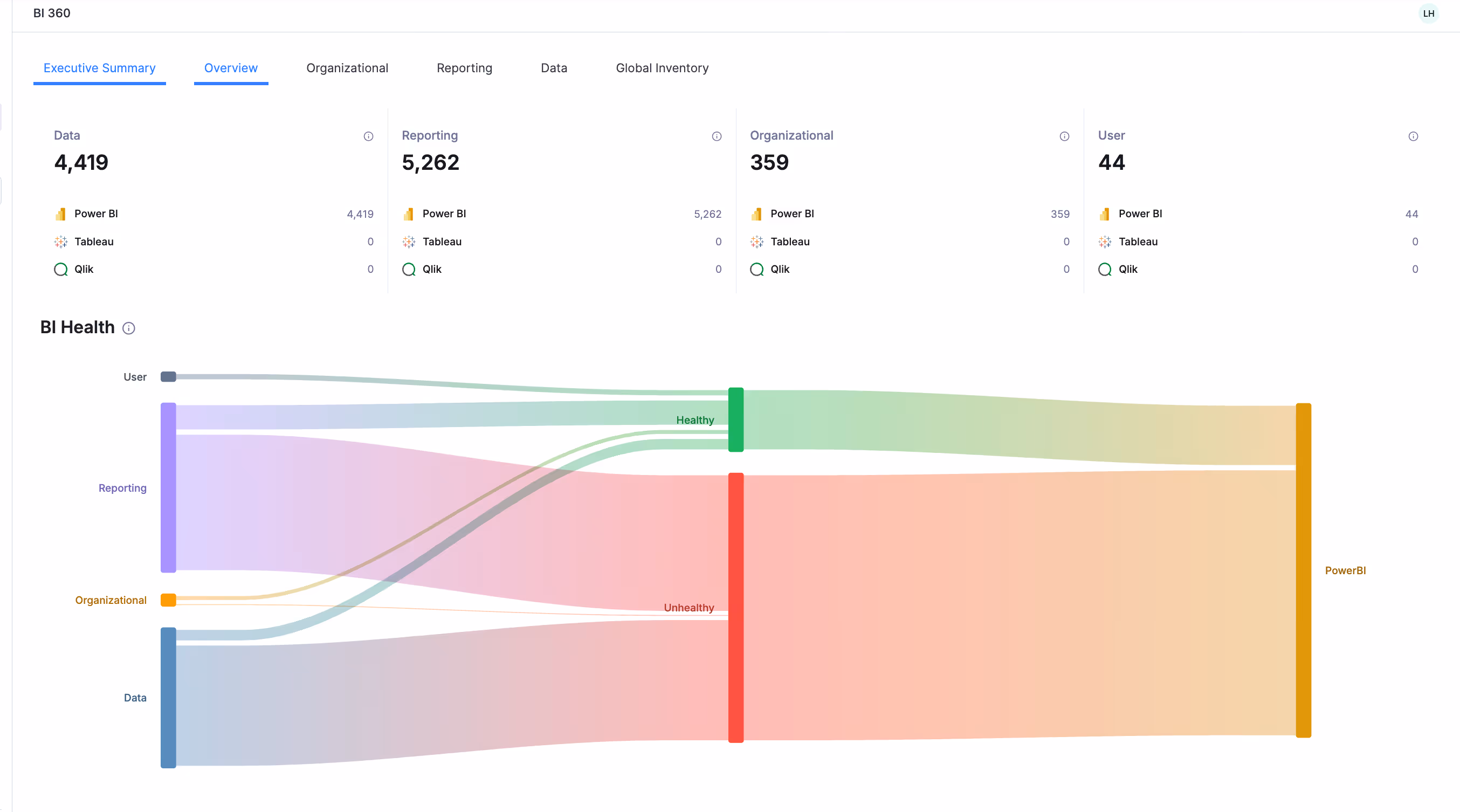Click the BI Health section heading
This screenshot has height=812, width=1460.
click(x=78, y=327)
